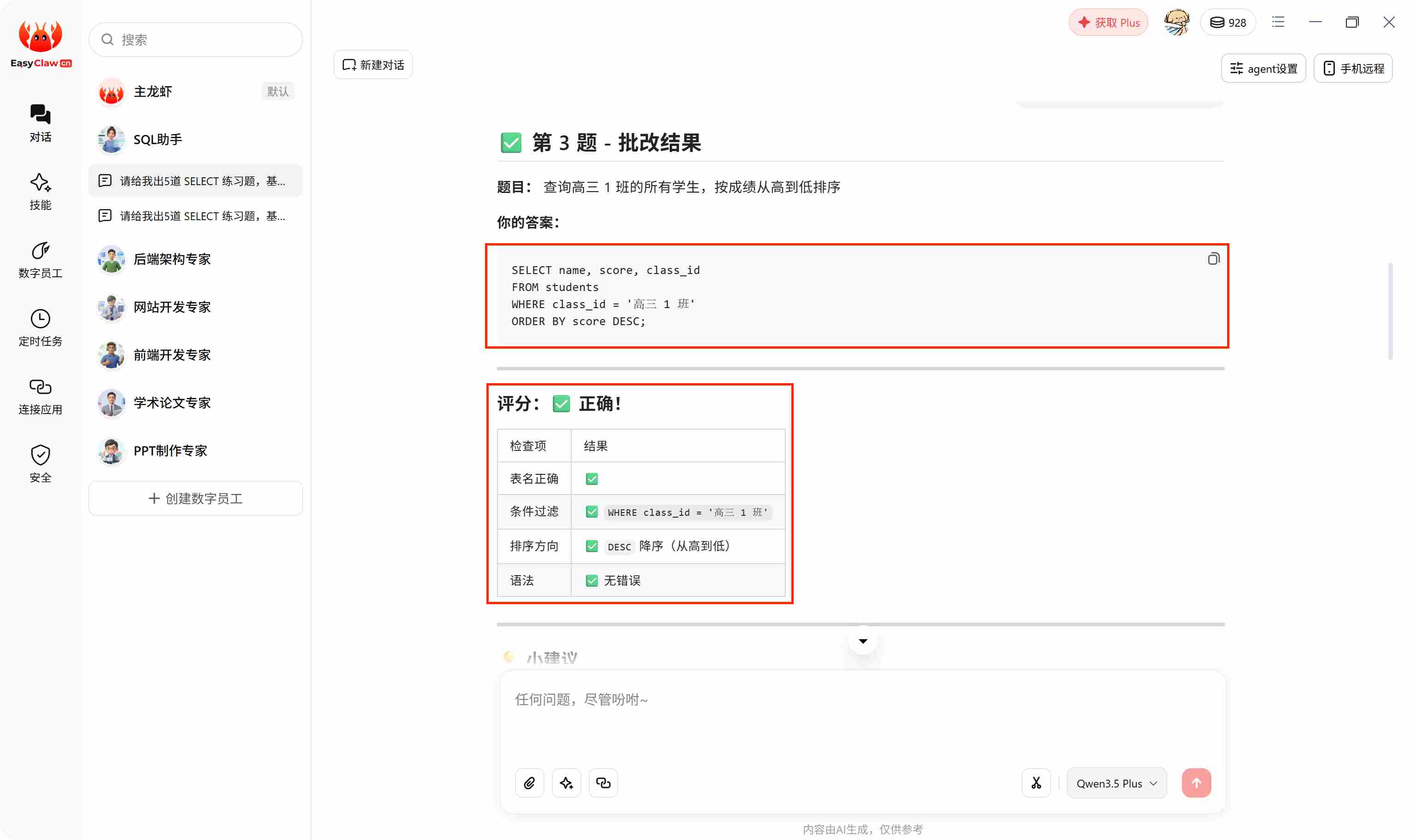Click the 排序方向 table cell
The width and height of the screenshot is (1415, 840).
pyautogui.click(x=534, y=546)
